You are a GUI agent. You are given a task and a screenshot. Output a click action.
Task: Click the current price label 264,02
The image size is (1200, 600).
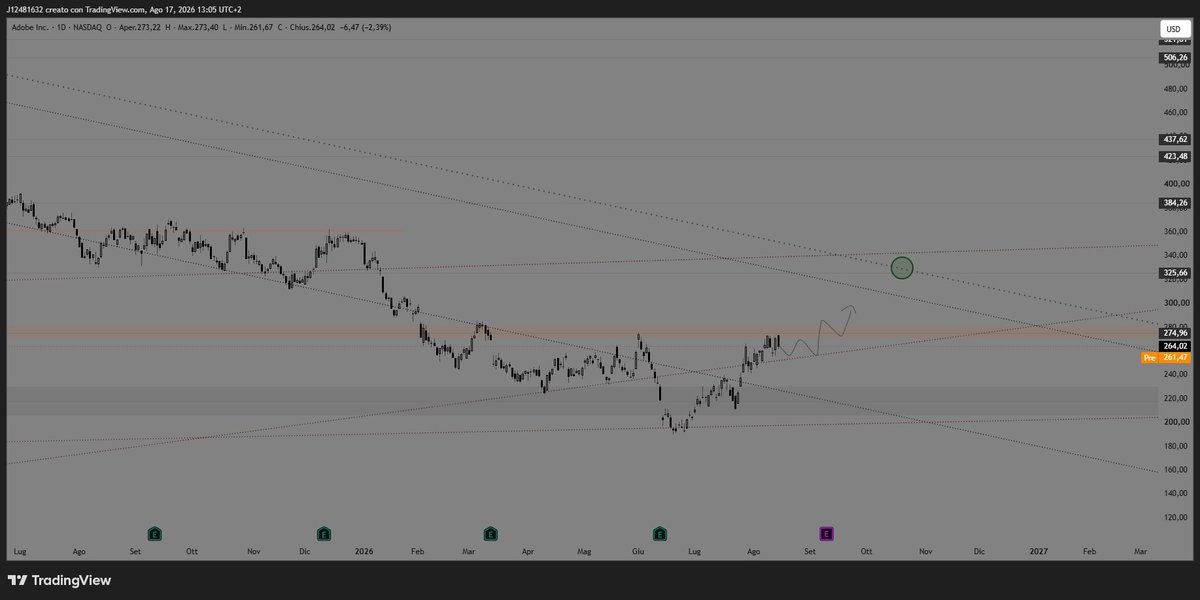point(1174,345)
